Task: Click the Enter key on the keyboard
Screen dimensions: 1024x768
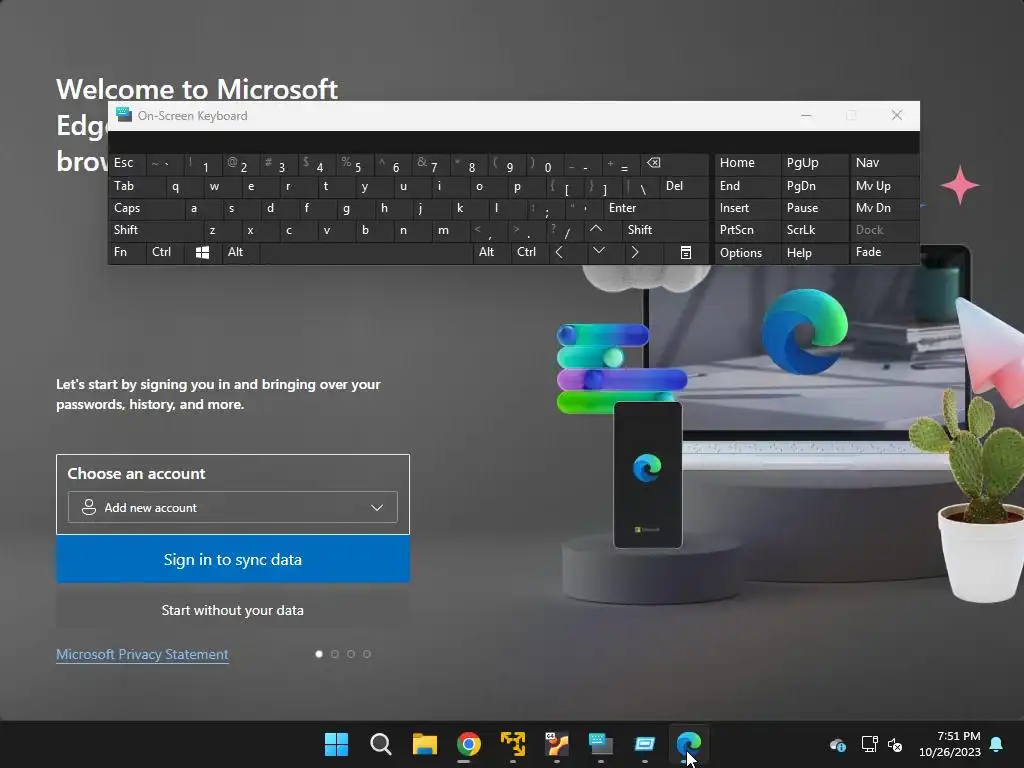Action: (x=655, y=208)
